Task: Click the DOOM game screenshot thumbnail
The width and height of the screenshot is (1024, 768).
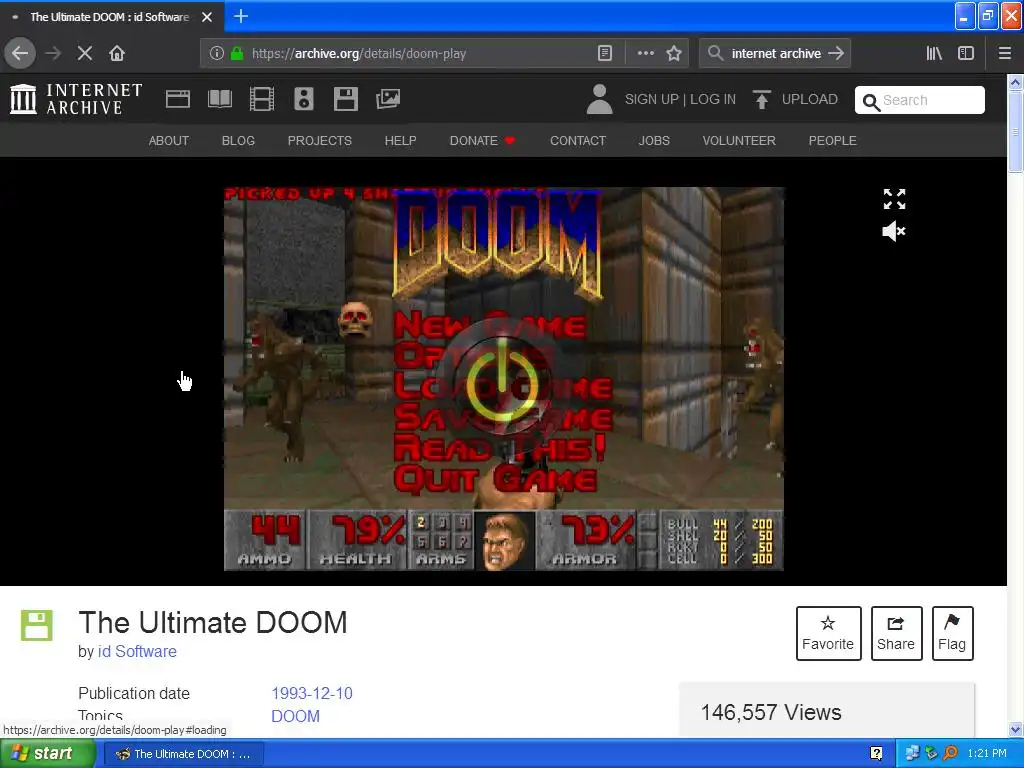Action: (x=504, y=379)
